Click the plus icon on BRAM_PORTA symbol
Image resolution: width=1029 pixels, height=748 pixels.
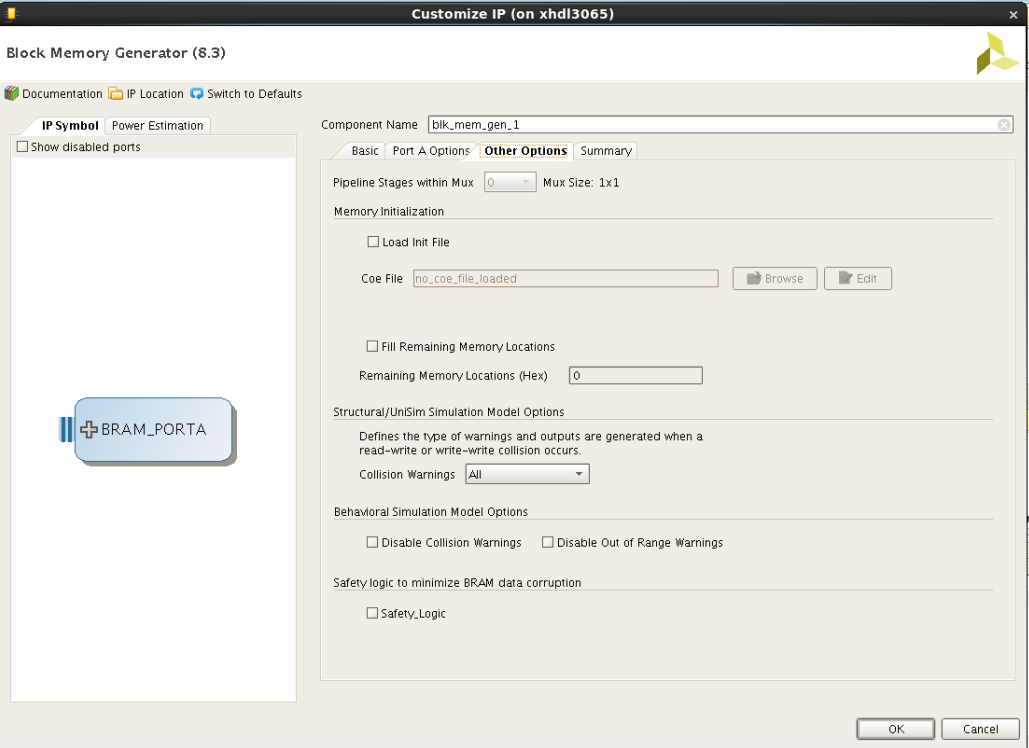click(88, 429)
